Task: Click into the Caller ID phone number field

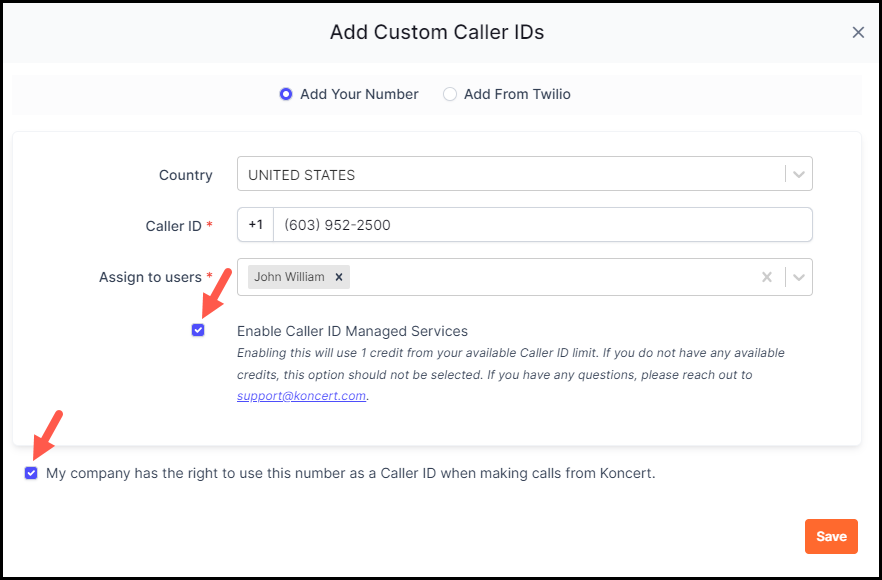Action: [x=542, y=225]
